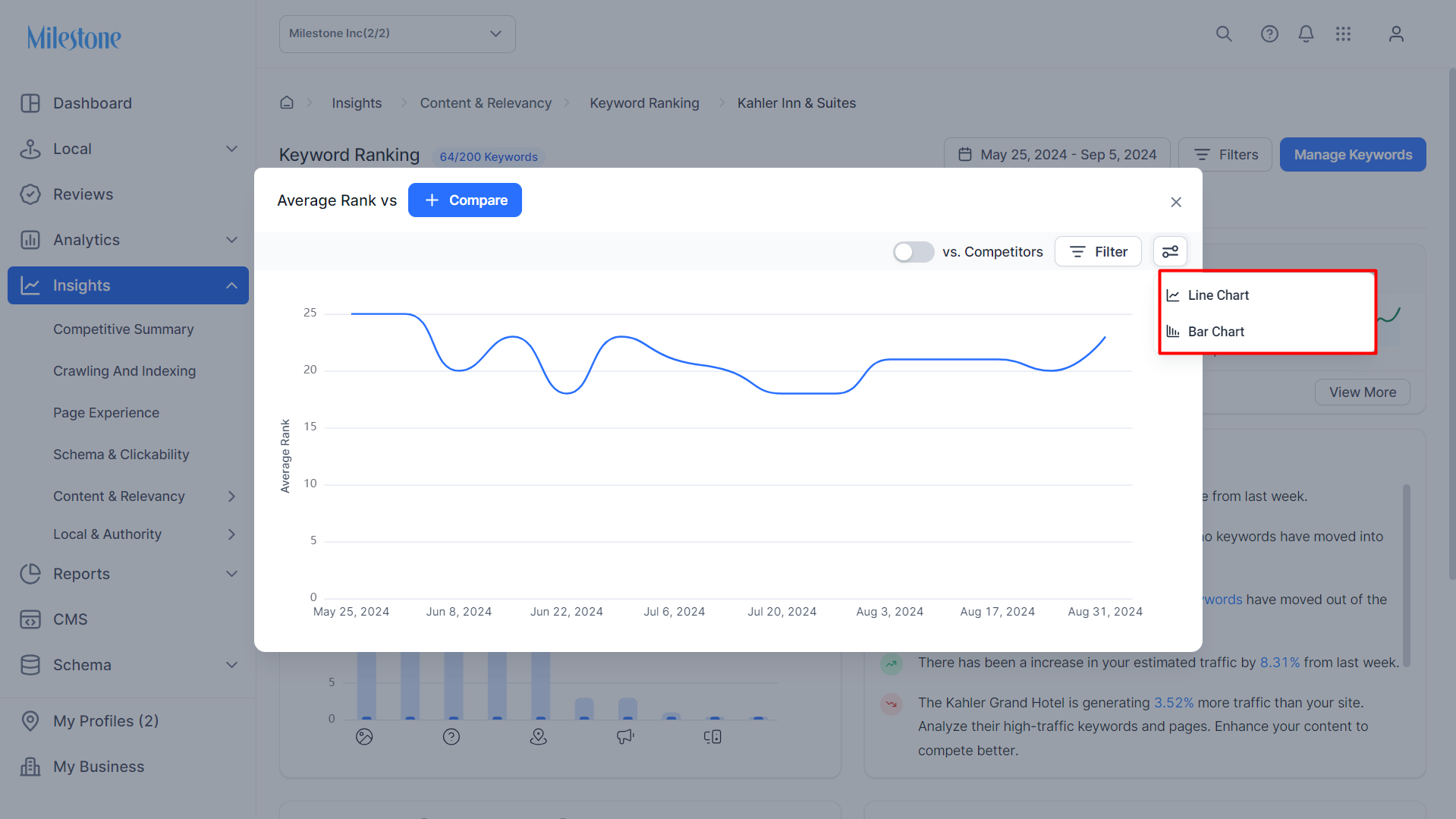Image resolution: width=1456 pixels, height=819 pixels.
Task: Click the Milestone logo
Action: point(74,37)
